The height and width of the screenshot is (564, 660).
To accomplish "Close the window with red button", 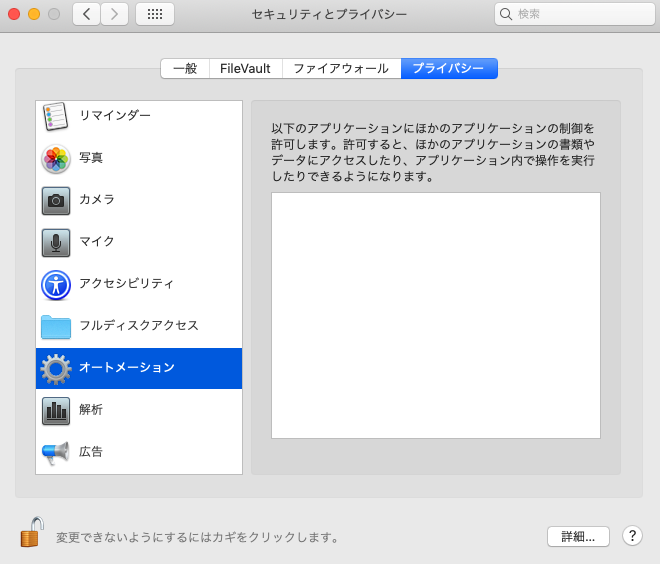I will (x=14, y=14).
